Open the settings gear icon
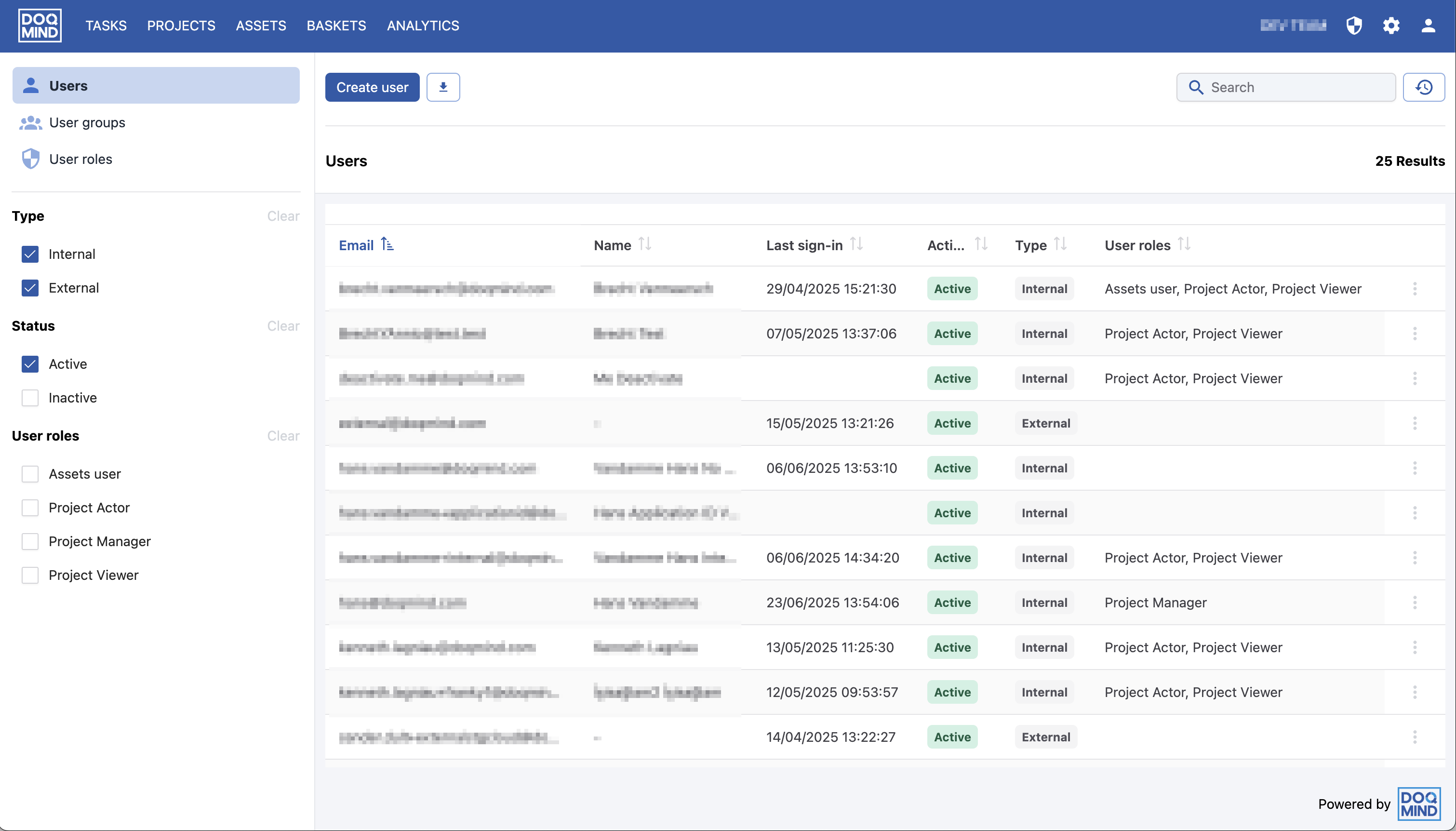Viewport: 1456px width, 831px height. coord(1391,26)
